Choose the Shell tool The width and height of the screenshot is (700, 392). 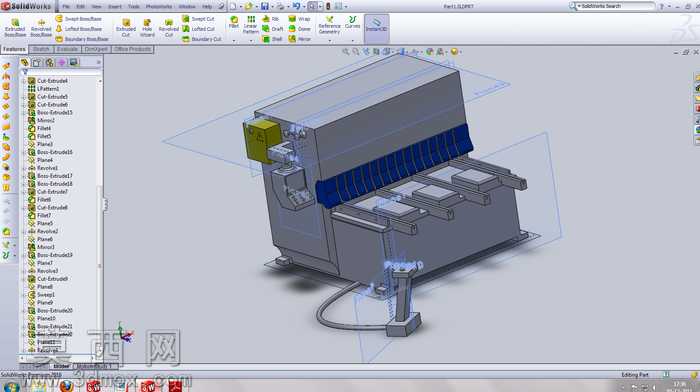272,39
